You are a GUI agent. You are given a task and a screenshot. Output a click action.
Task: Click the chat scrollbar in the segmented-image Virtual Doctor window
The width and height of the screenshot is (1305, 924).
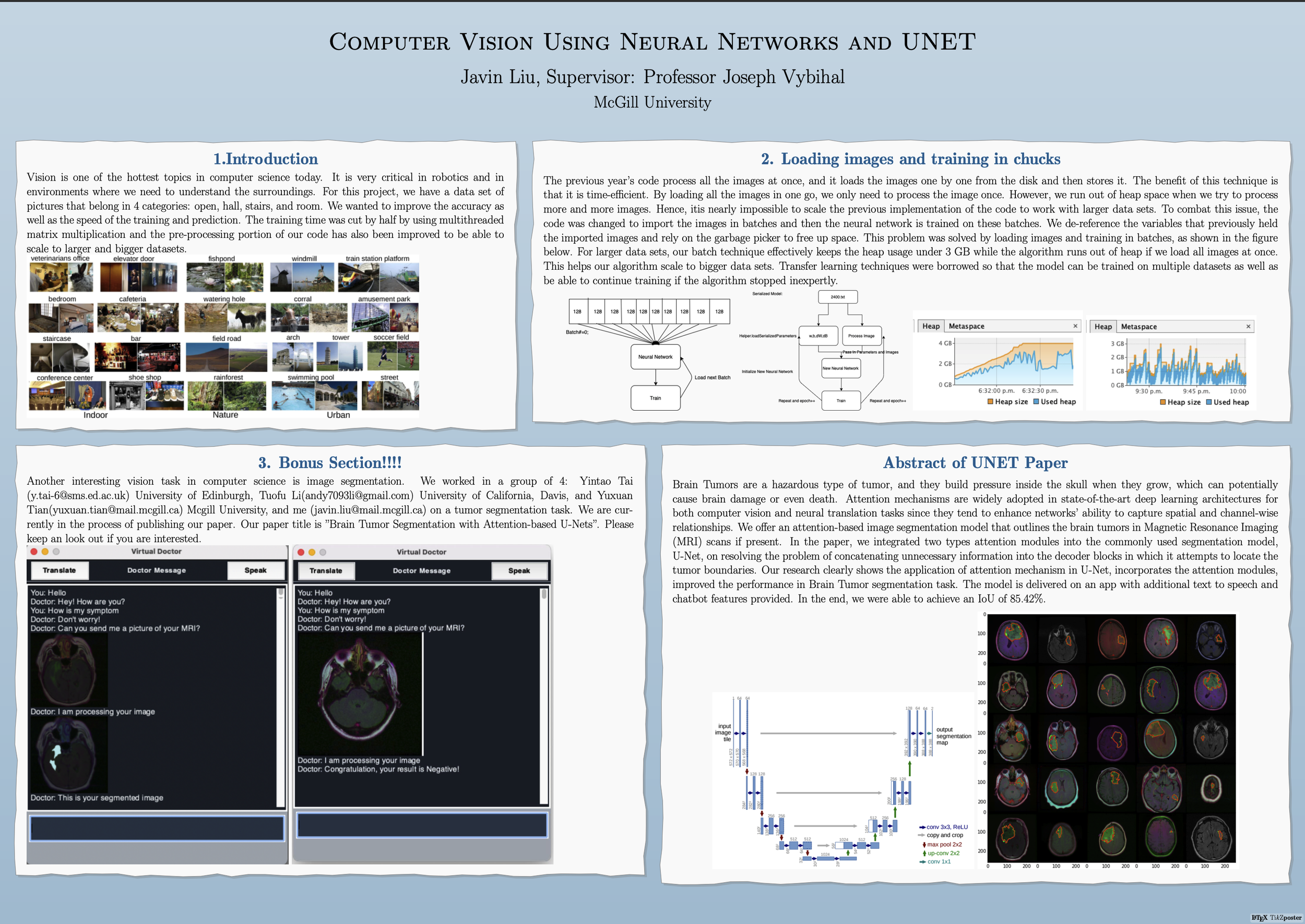click(280, 697)
